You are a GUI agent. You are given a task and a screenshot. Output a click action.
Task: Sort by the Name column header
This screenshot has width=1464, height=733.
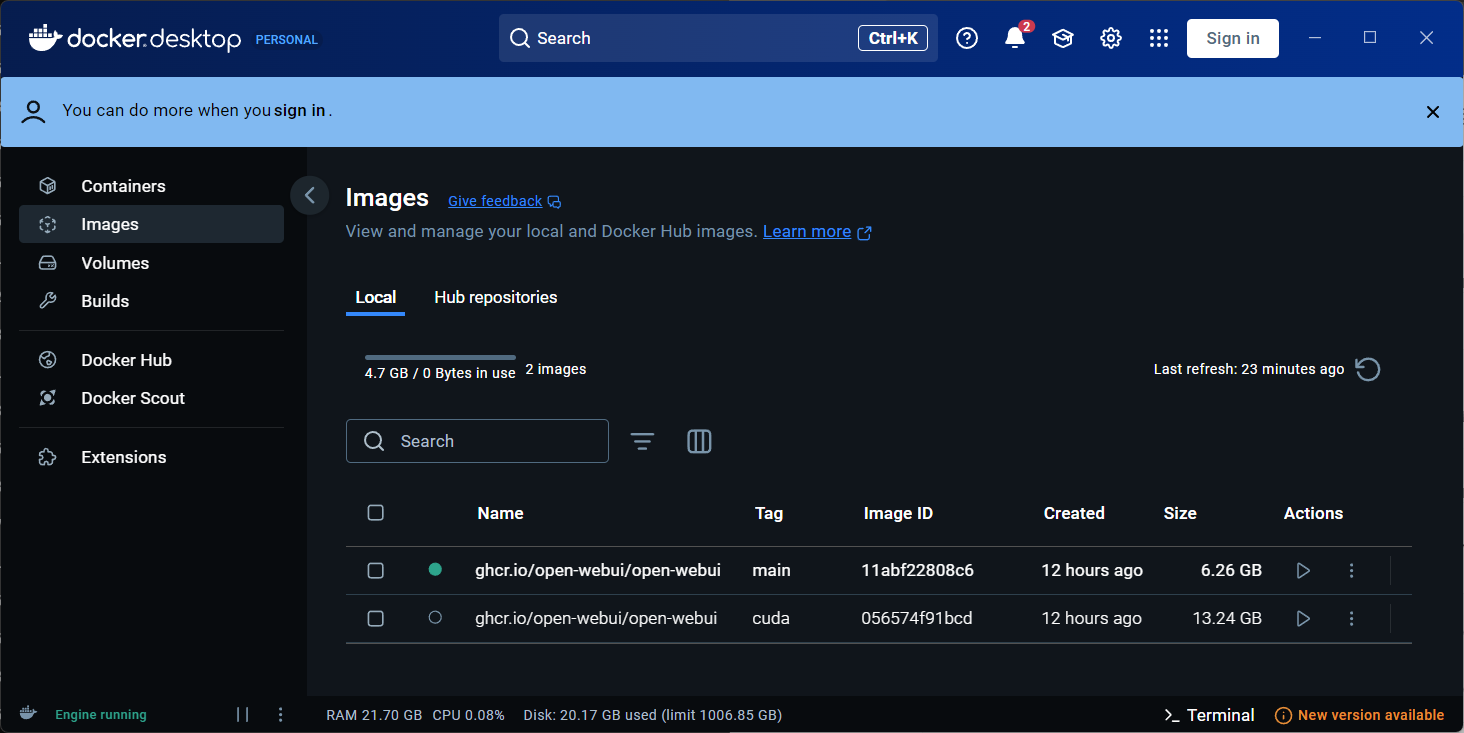[500, 513]
